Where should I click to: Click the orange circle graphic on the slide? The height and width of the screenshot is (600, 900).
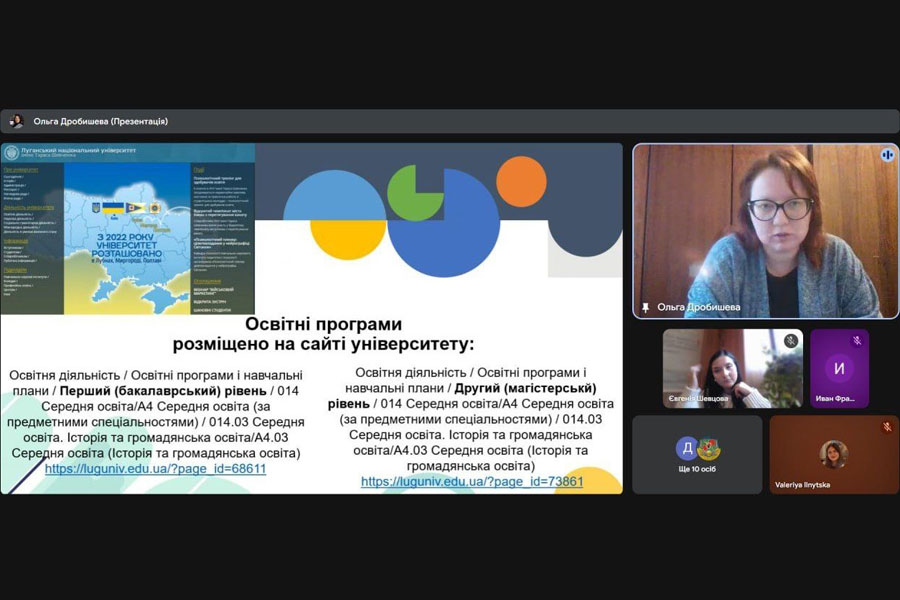coord(521,181)
